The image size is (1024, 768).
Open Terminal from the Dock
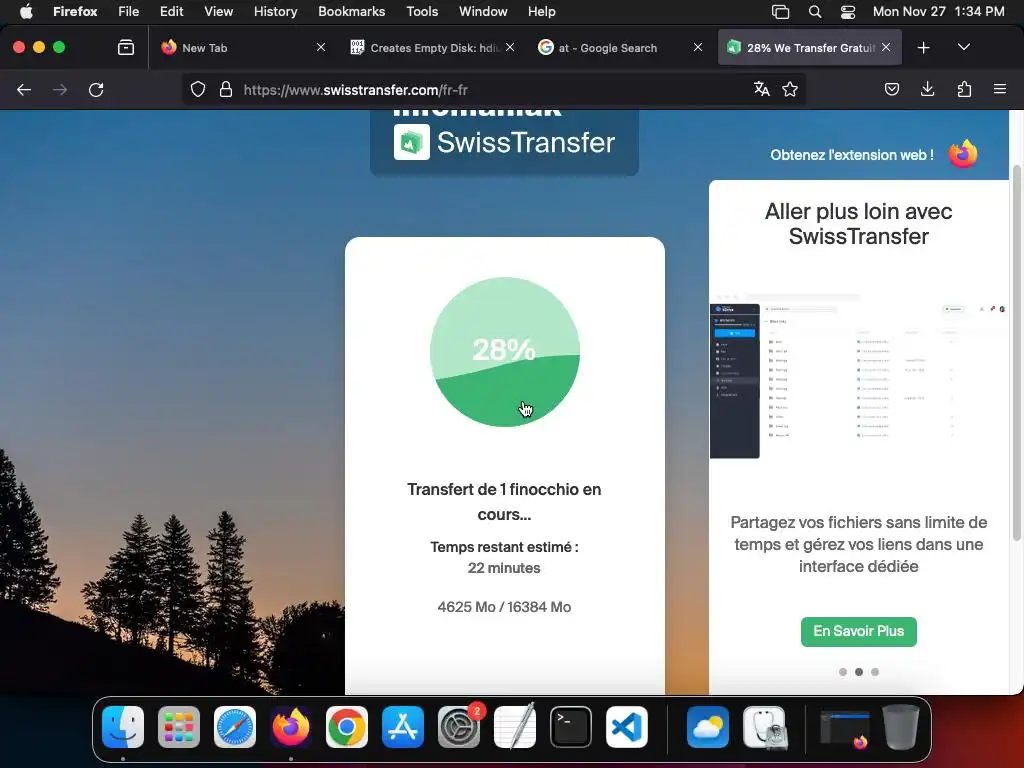(571, 727)
